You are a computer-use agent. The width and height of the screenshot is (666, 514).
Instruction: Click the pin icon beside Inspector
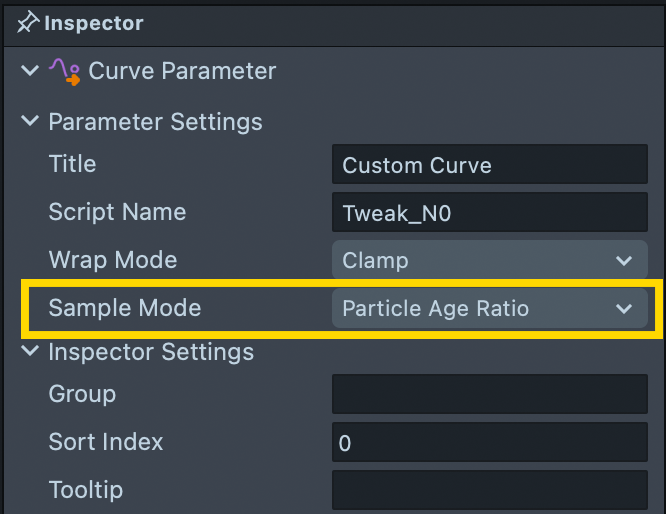(26, 22)
